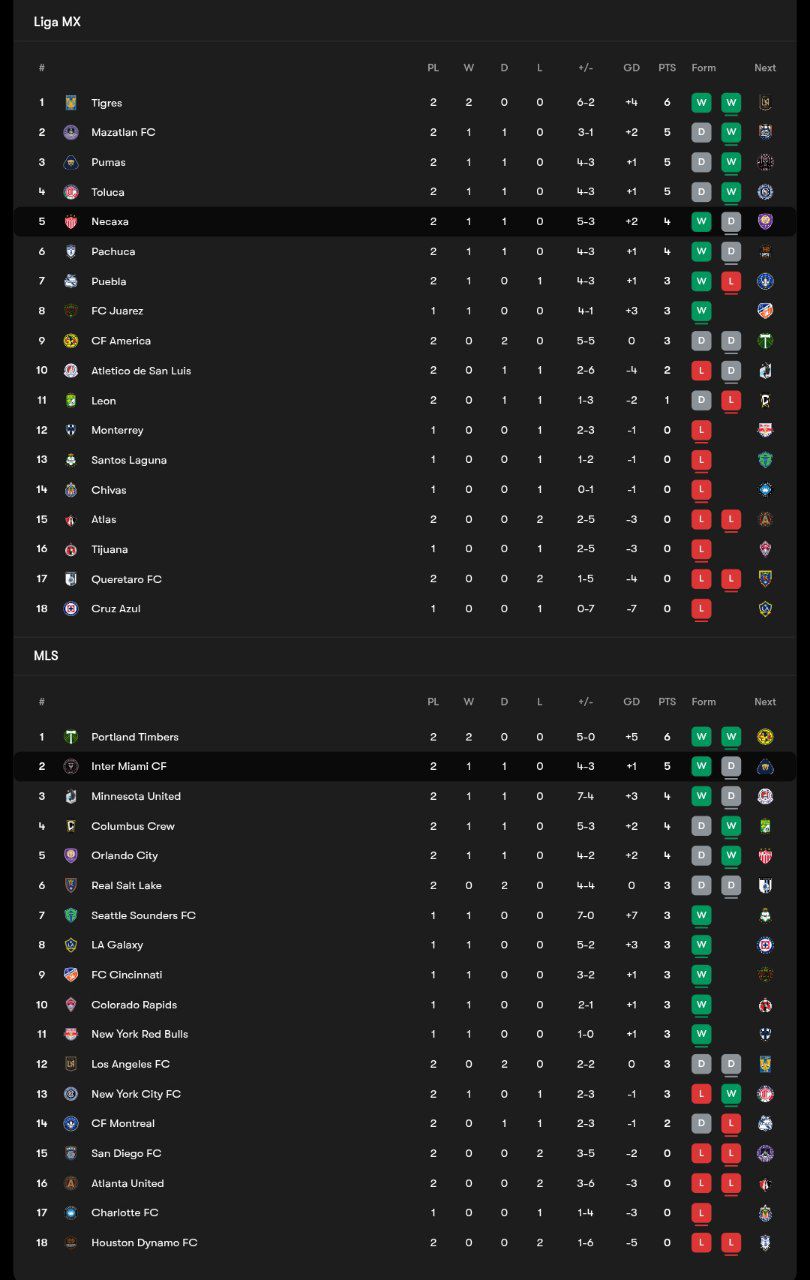Screen dimensions: 810x1280
Task: Click the loss badge in Charlotte FC row
Action: tap(701, 1213)
